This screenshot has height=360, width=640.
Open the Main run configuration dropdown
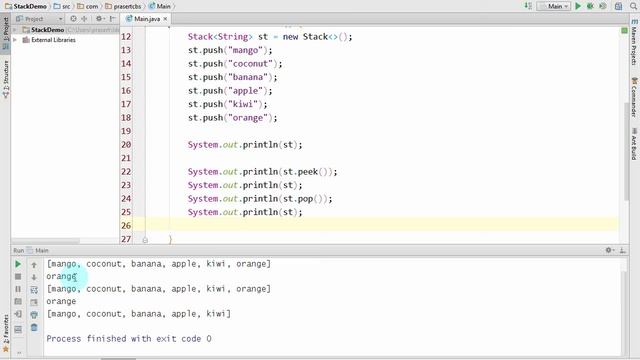click(554, 6)
